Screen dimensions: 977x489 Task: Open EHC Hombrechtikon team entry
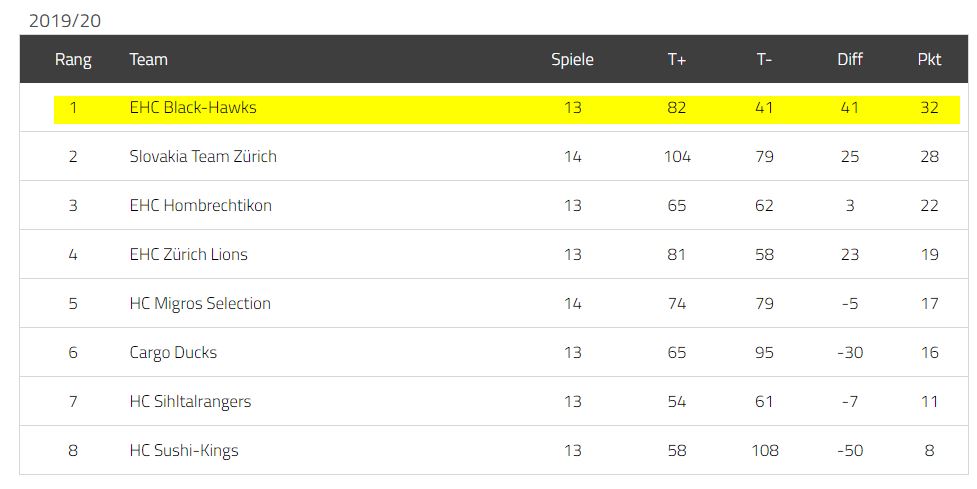201,205
